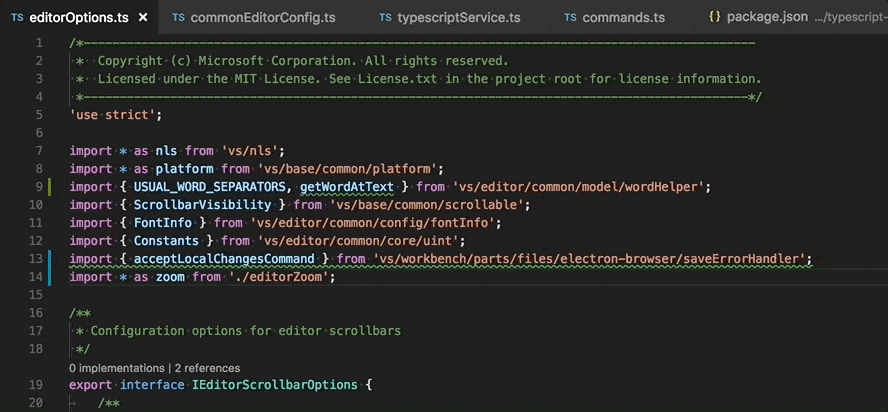Click the braces icon on package.json tab
888x412 pixels.
[x=715, y=17]
